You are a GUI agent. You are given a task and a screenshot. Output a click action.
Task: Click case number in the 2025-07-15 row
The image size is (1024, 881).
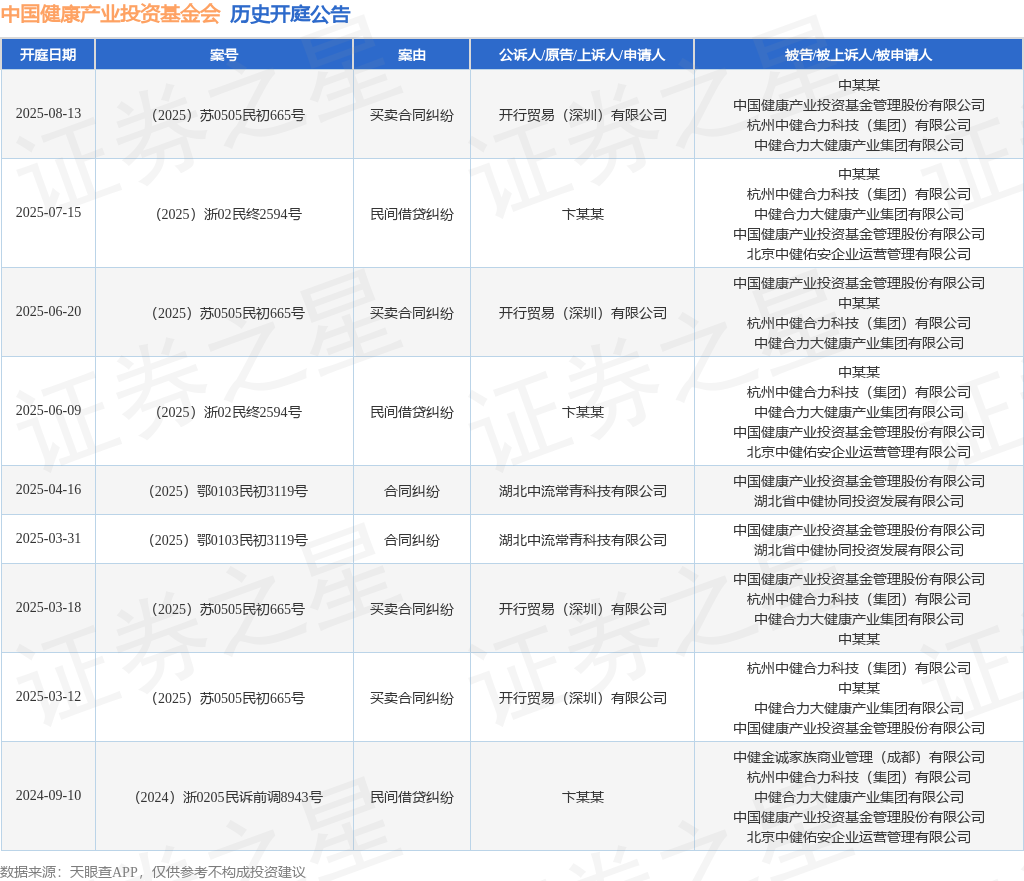tap(228, 214)
